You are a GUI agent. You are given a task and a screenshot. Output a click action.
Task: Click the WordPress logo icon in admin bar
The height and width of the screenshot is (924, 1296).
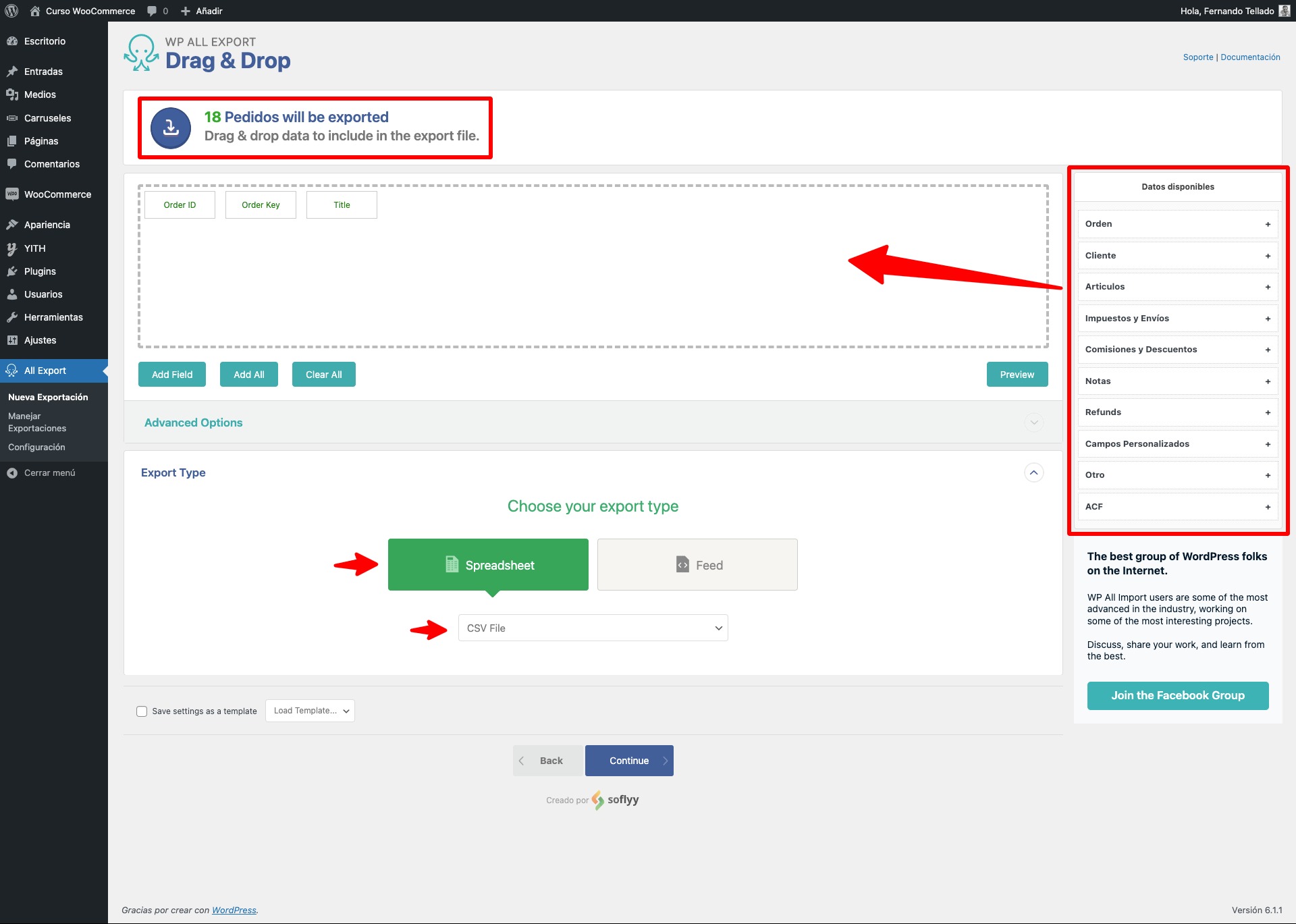[x=11, y=11]
